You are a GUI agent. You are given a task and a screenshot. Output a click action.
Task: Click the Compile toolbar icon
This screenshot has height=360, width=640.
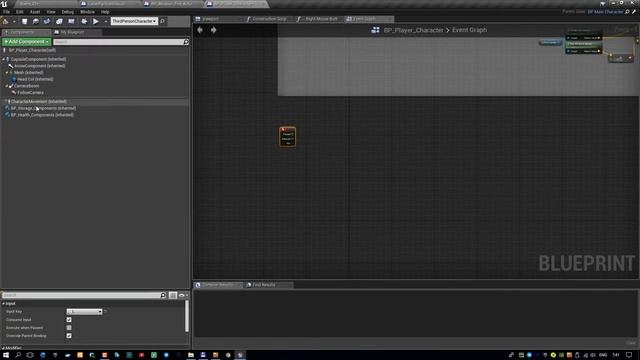click(6, 21)
